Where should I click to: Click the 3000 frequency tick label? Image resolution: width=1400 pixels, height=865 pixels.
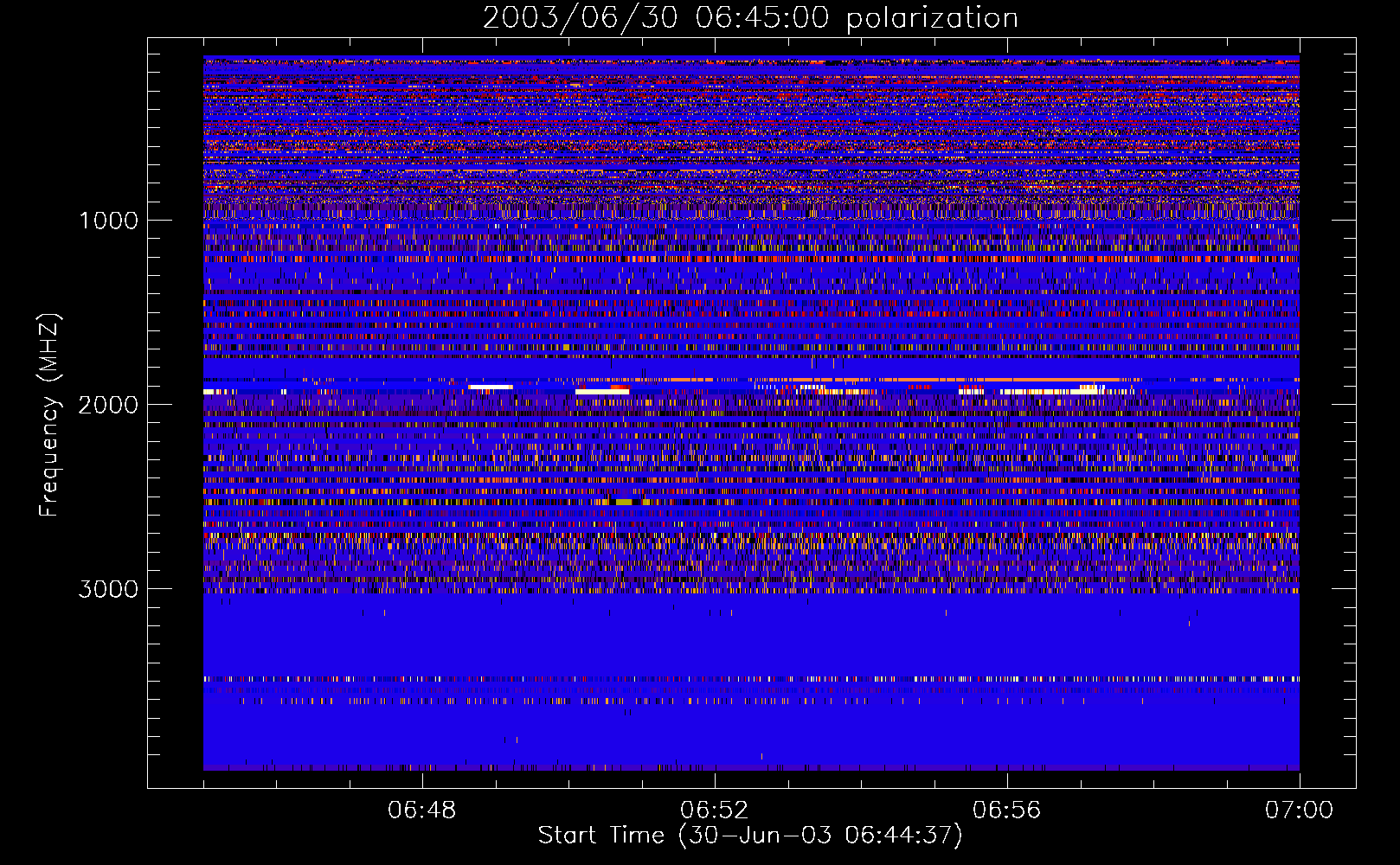(108, 589)
